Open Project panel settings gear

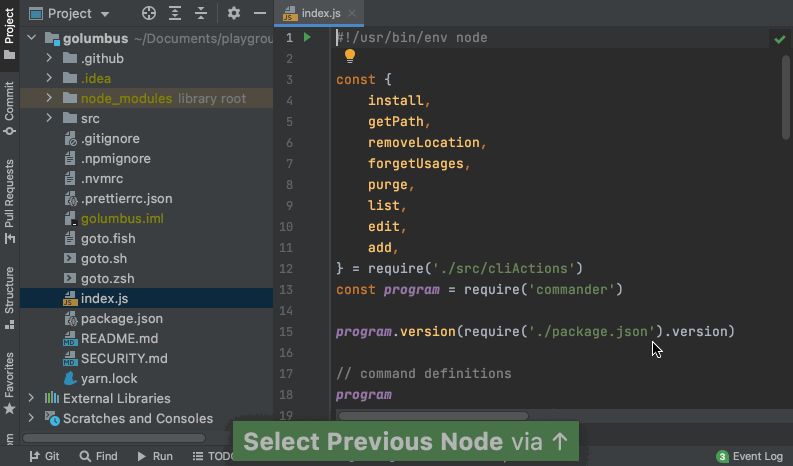click(234, 13)
